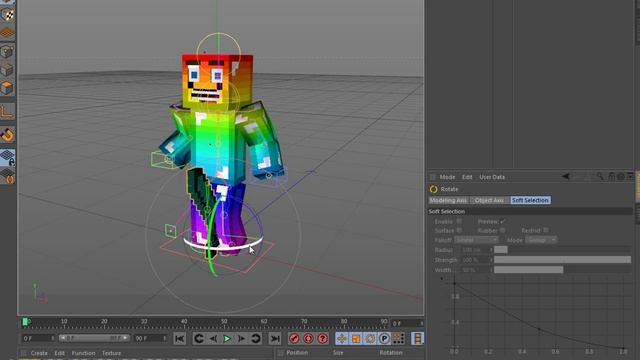640x360 pixels.
Task: Click the Radius slider bar
Action: pyautogui.click(x=562, y=250)
